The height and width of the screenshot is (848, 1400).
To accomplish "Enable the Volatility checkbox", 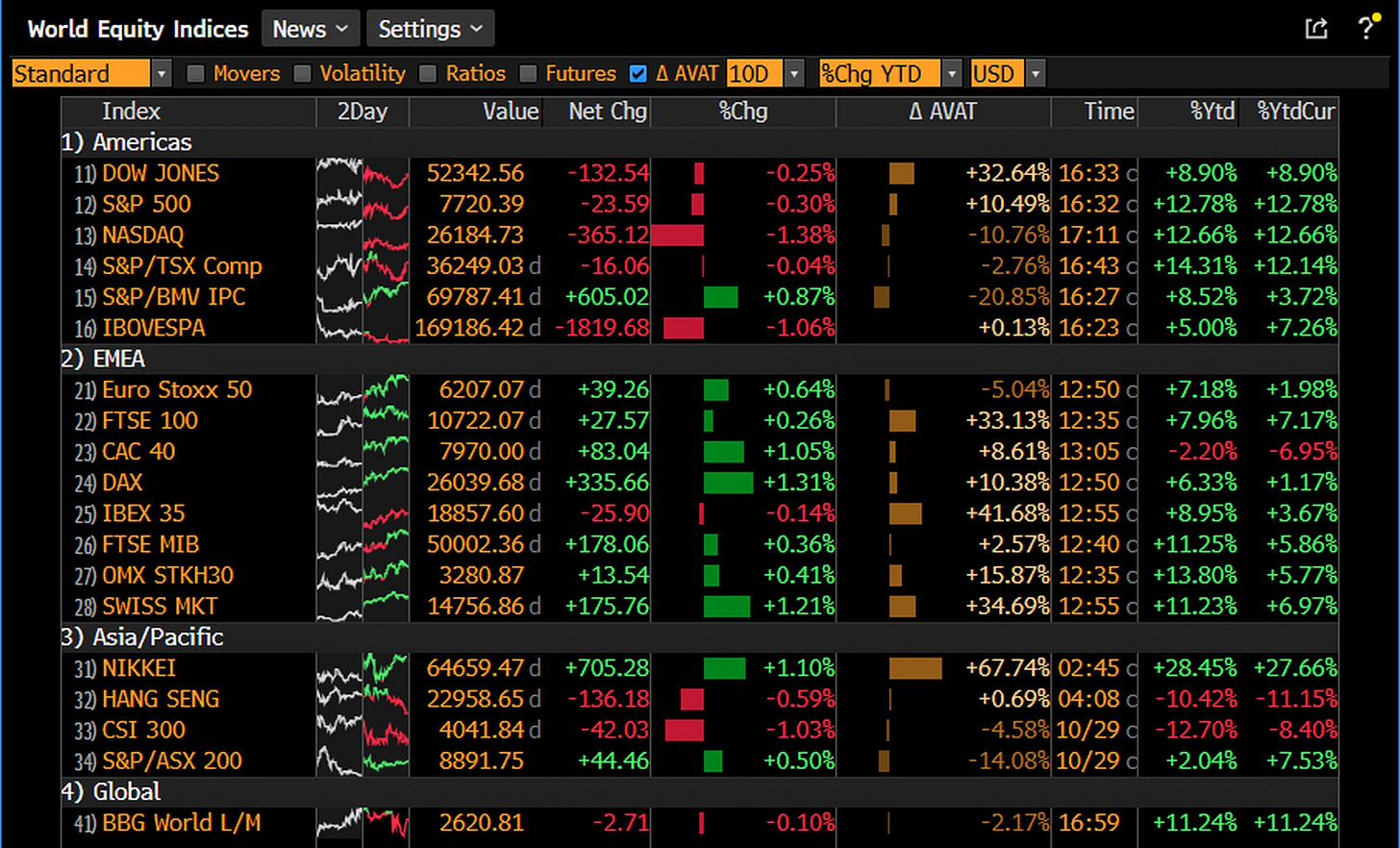I will [x=302, y=74].
